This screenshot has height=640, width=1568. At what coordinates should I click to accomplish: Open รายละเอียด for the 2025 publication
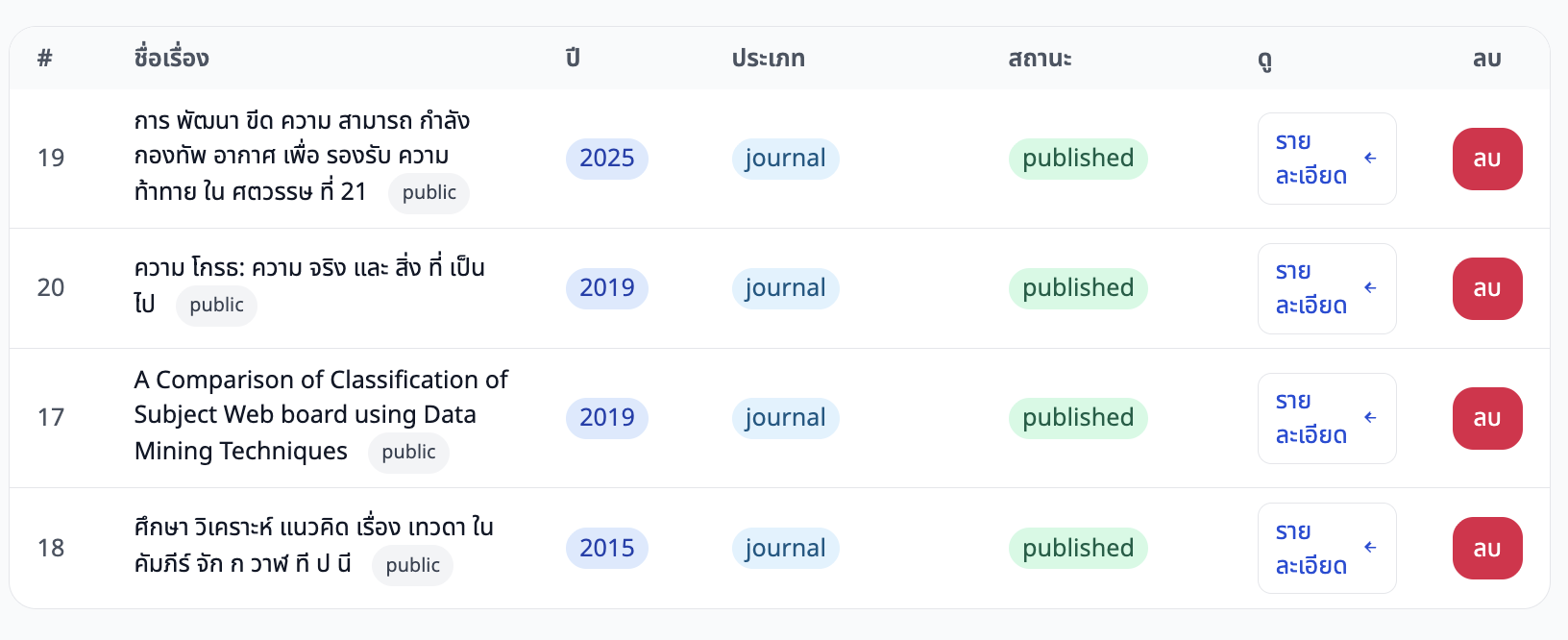pos(1326,159)
